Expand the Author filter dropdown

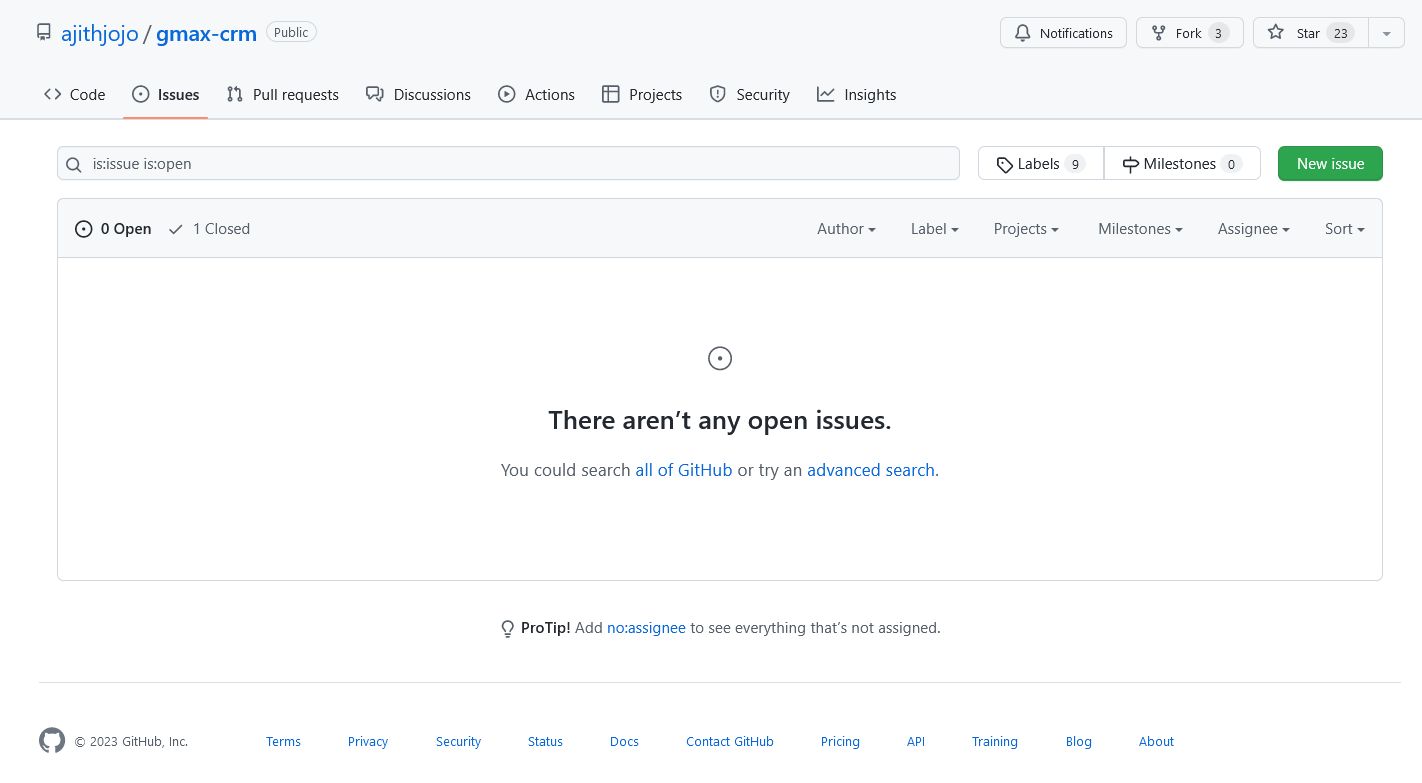[x=846, y=229]
